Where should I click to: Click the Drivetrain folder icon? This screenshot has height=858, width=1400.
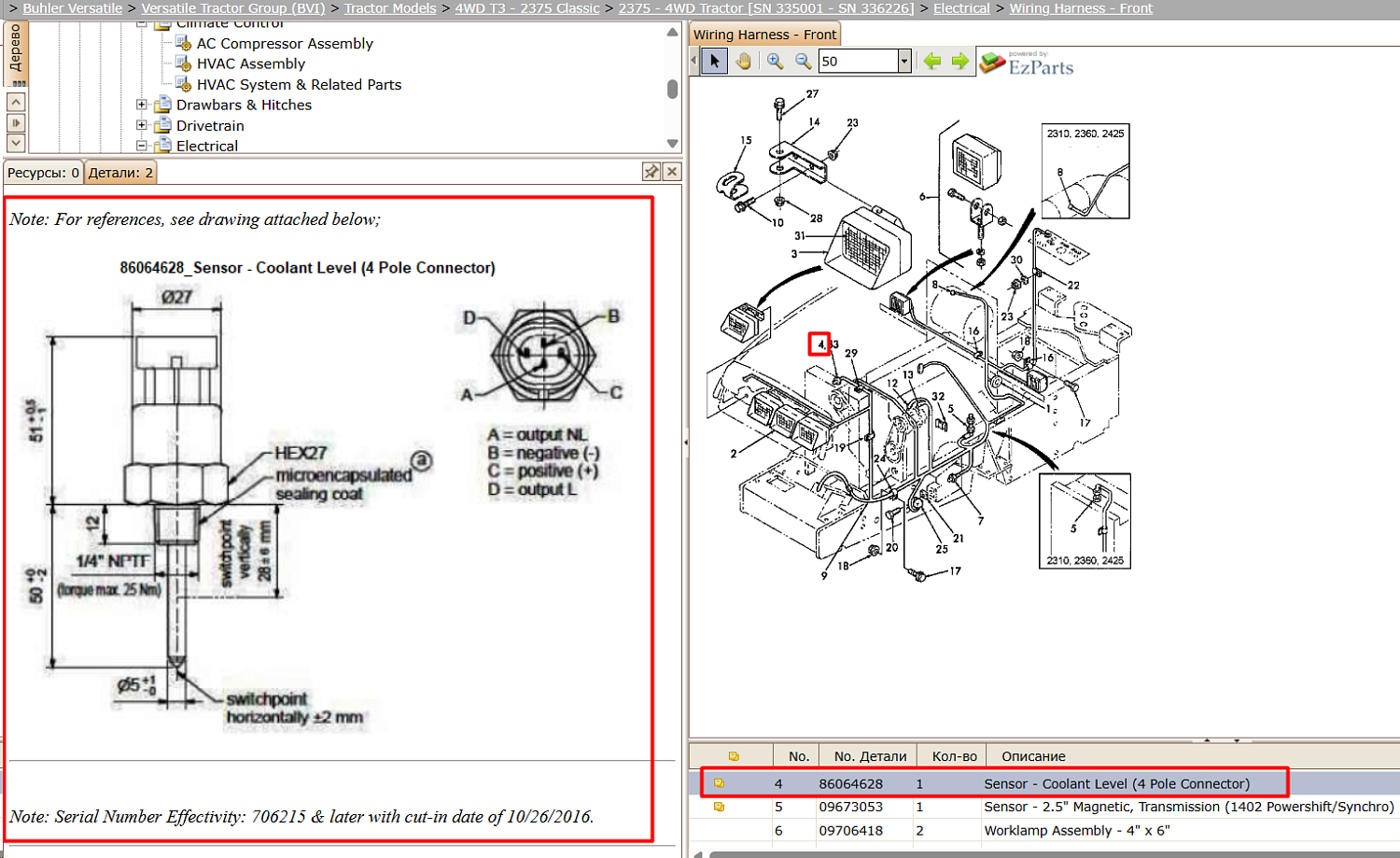(163, 125)
